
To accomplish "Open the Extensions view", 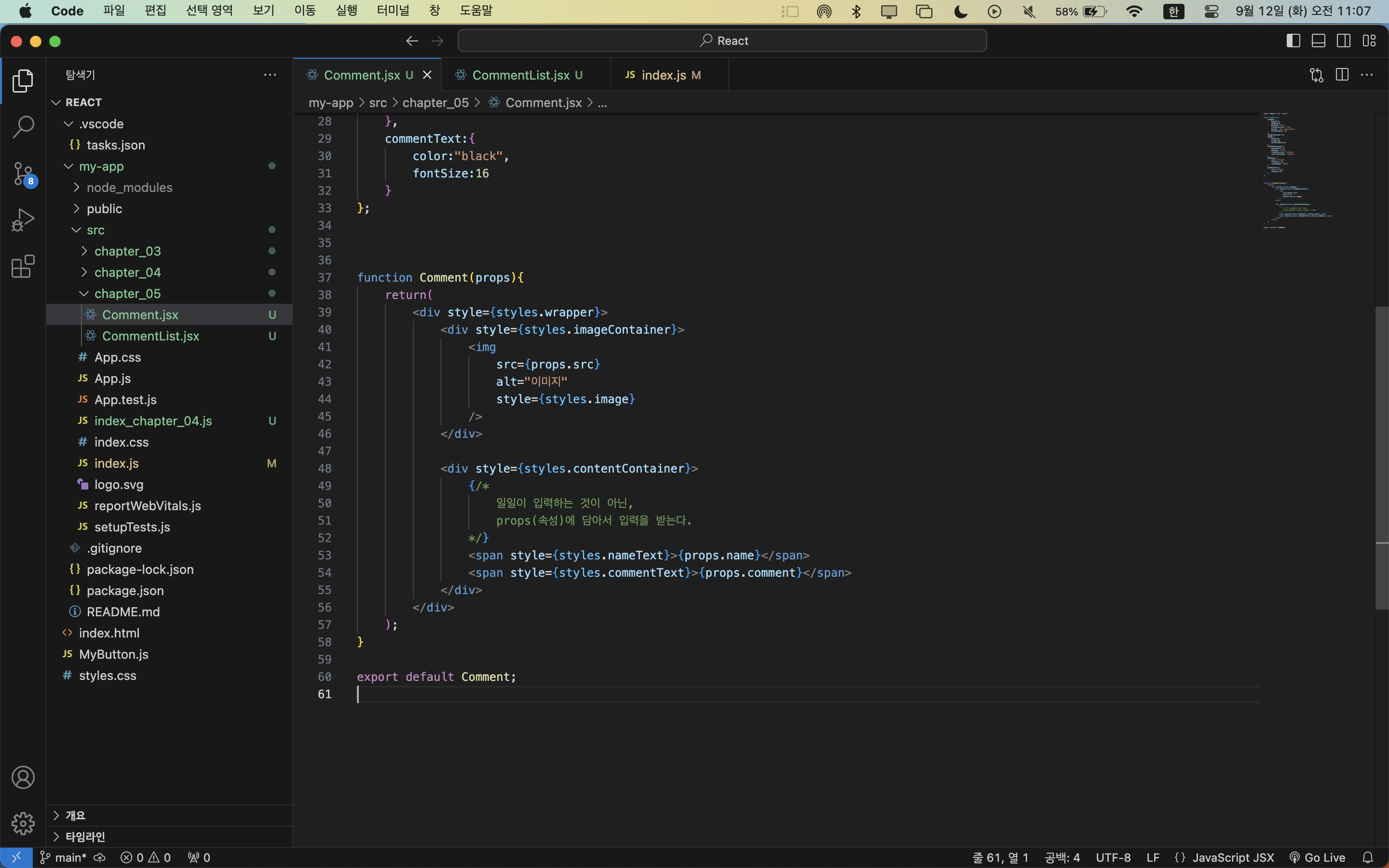I will [23, 266].
